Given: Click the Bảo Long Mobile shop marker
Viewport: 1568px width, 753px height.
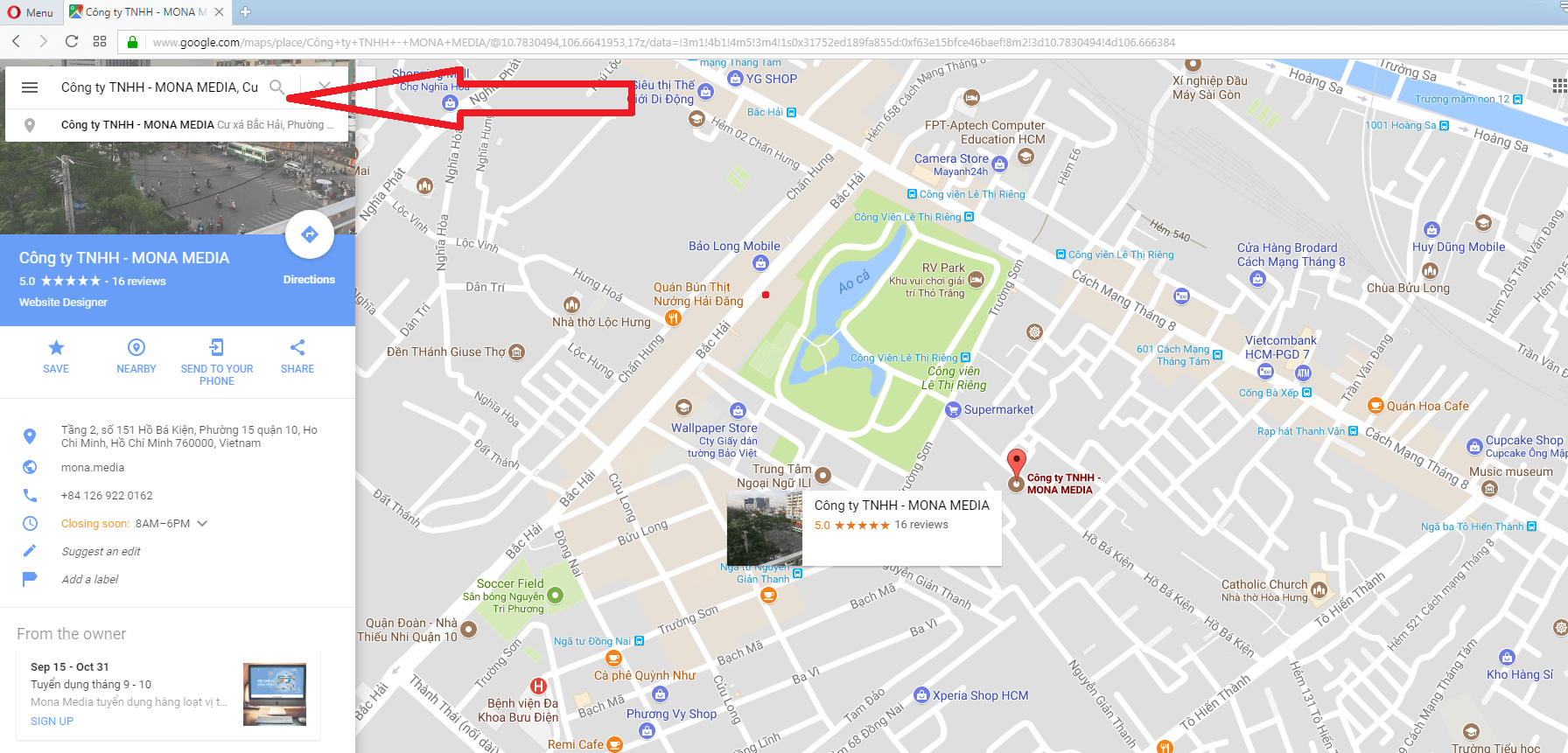Looking at the screenshot, I should (x=760, y=263).
